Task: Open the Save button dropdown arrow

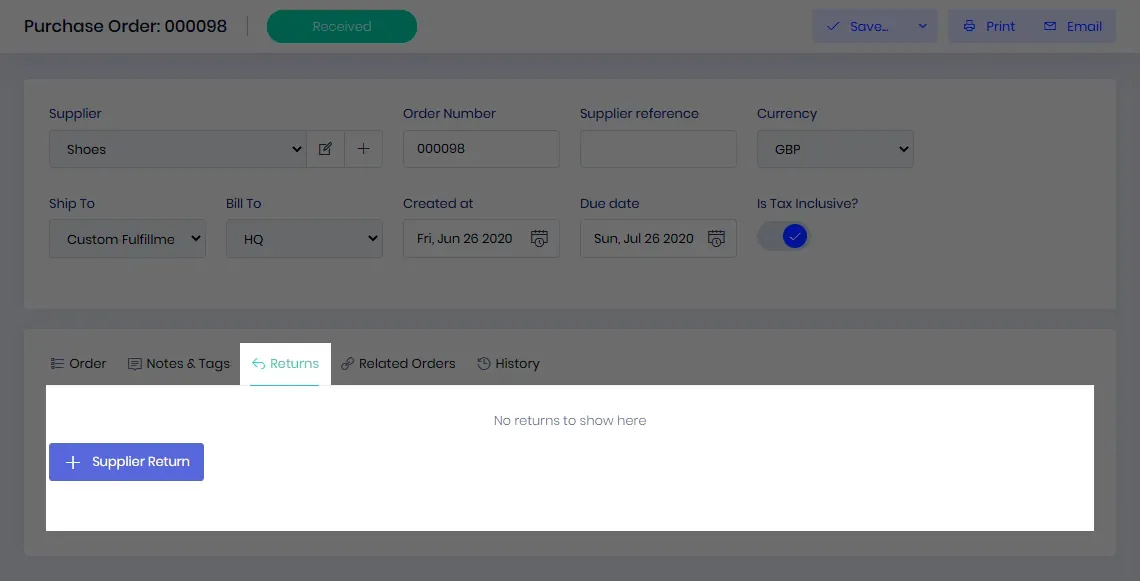Action: pos(923,26)
